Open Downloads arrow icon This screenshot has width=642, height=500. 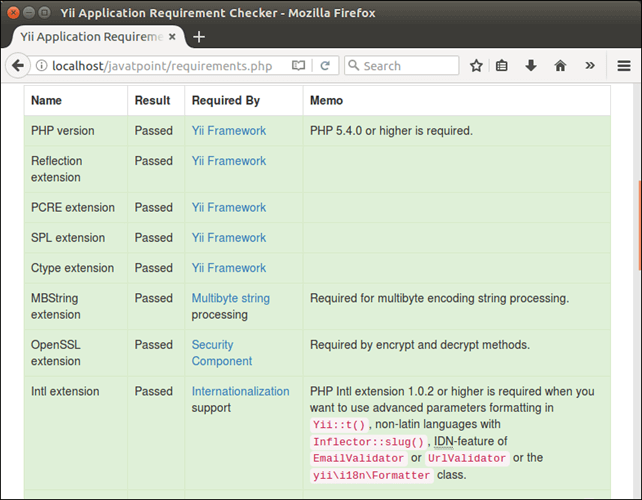pyautogui.click(x=531, y=66)
